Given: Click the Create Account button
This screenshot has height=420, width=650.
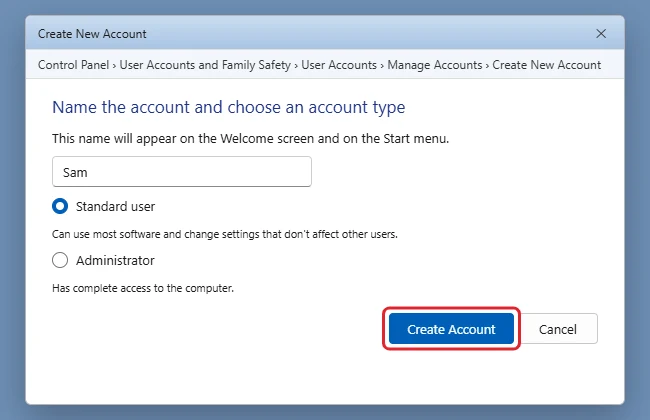Looking at the screenshot, I should [x=451, y=329].
